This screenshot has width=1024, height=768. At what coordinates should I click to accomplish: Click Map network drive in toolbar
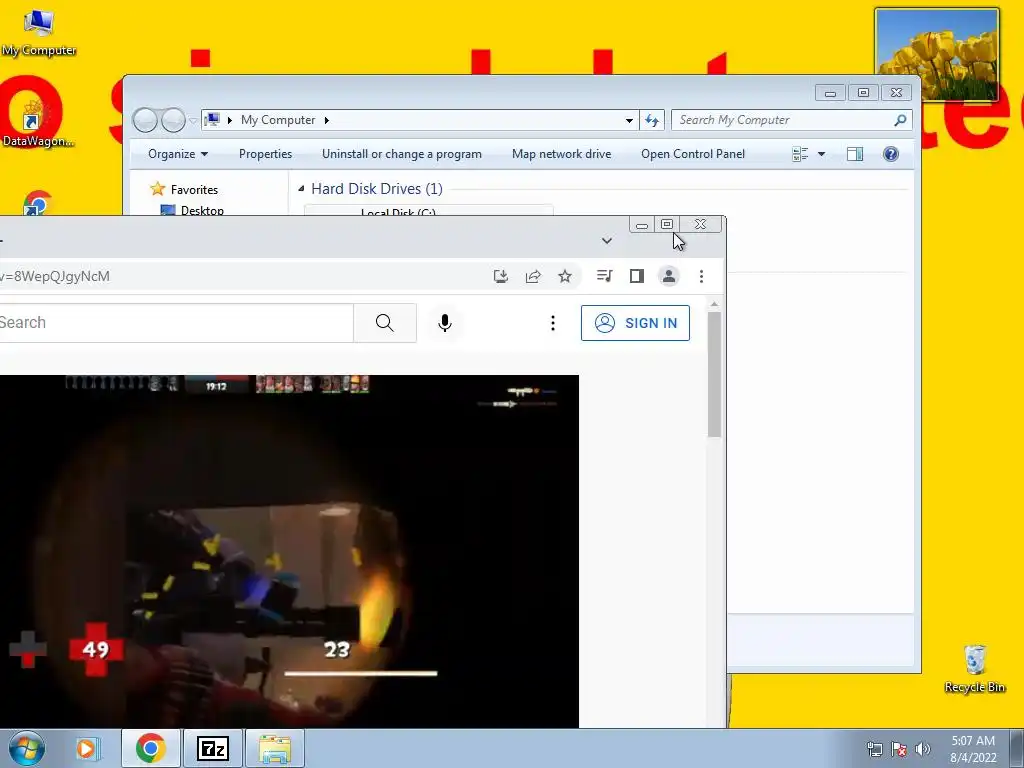pyautogui.click(x=562, y=154)
